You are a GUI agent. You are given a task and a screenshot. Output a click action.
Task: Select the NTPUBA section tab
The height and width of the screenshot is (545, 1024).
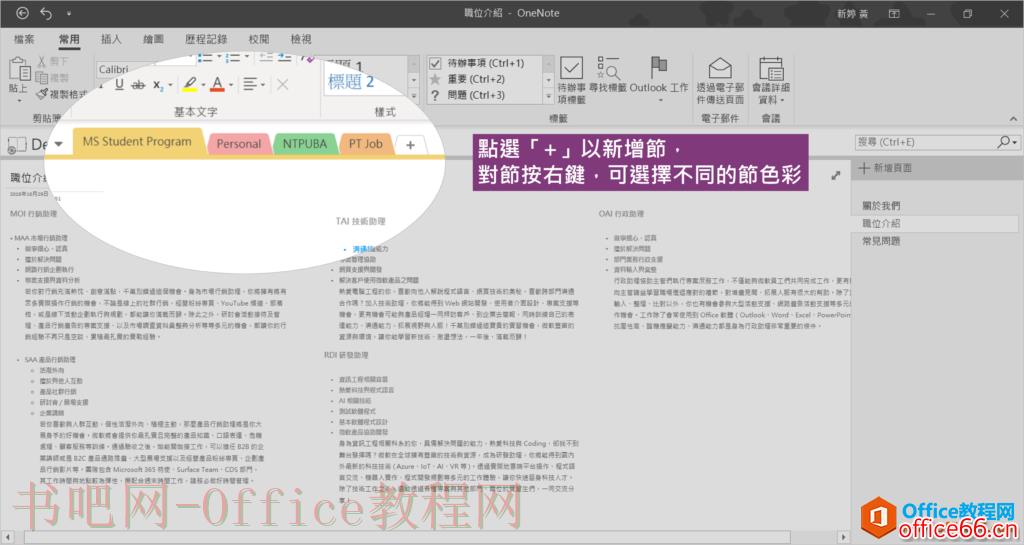pyautogui.click(x=304, y=144)
